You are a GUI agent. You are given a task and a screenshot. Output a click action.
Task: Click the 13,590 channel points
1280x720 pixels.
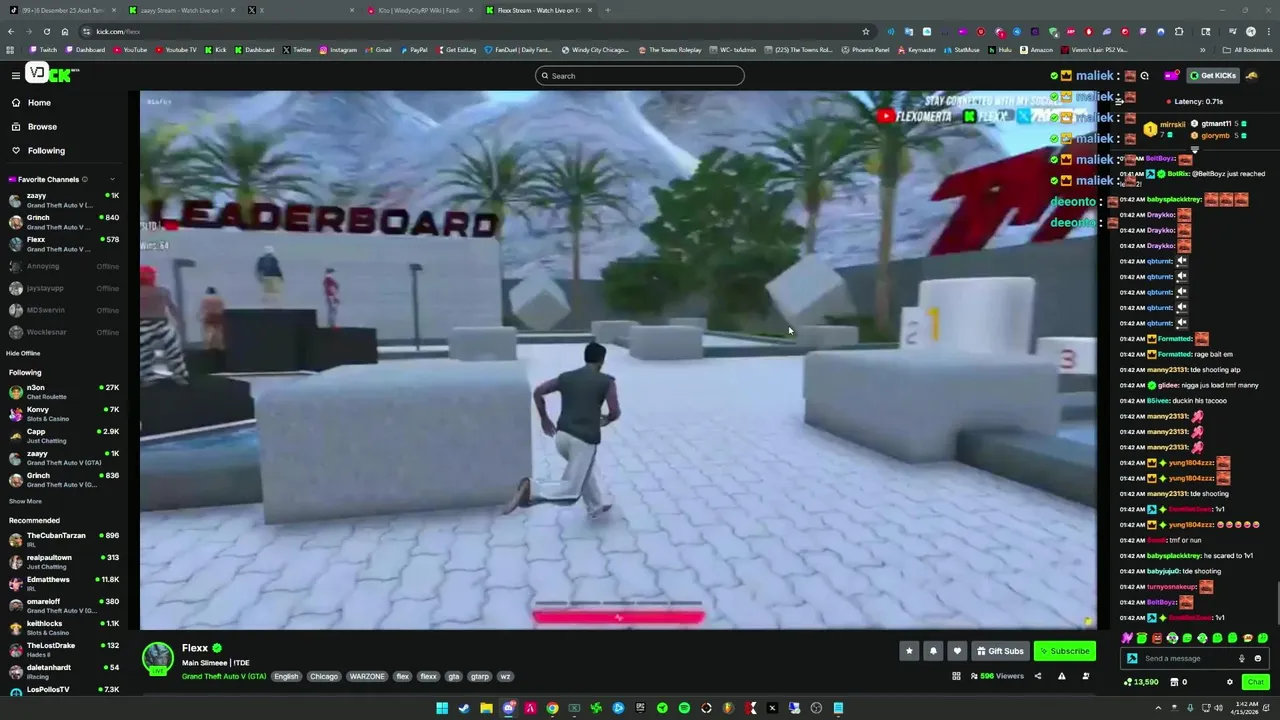[x=1141, y=682]
